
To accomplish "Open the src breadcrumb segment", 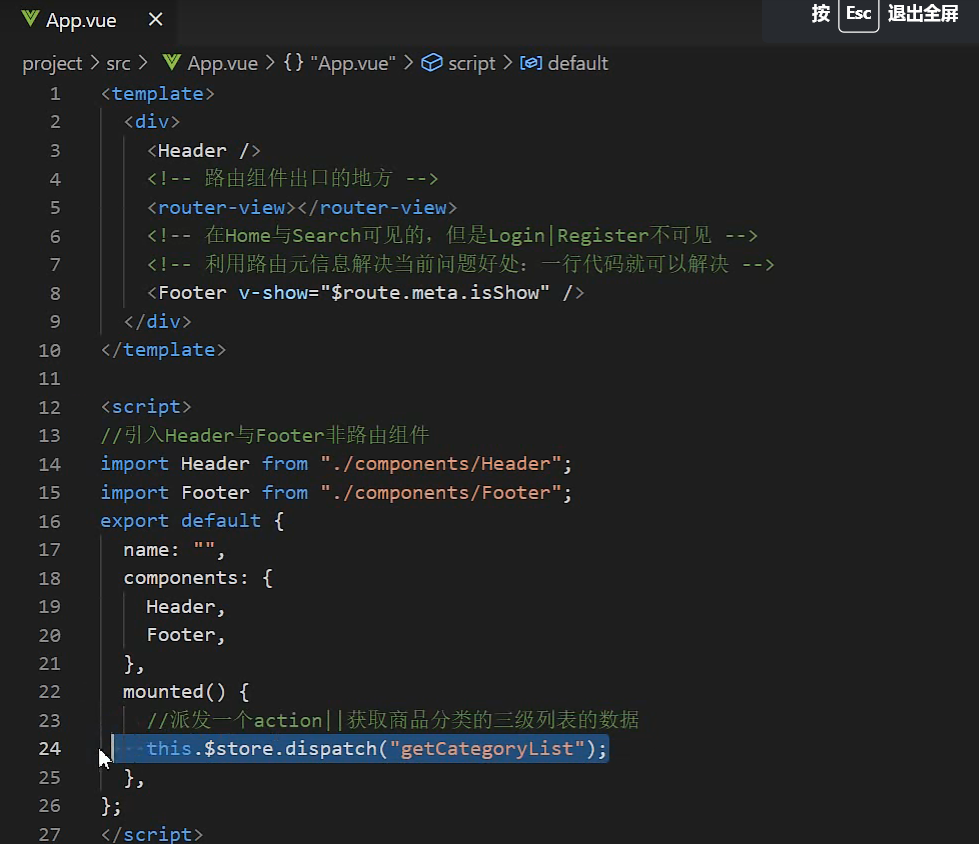I will point(118,63).
